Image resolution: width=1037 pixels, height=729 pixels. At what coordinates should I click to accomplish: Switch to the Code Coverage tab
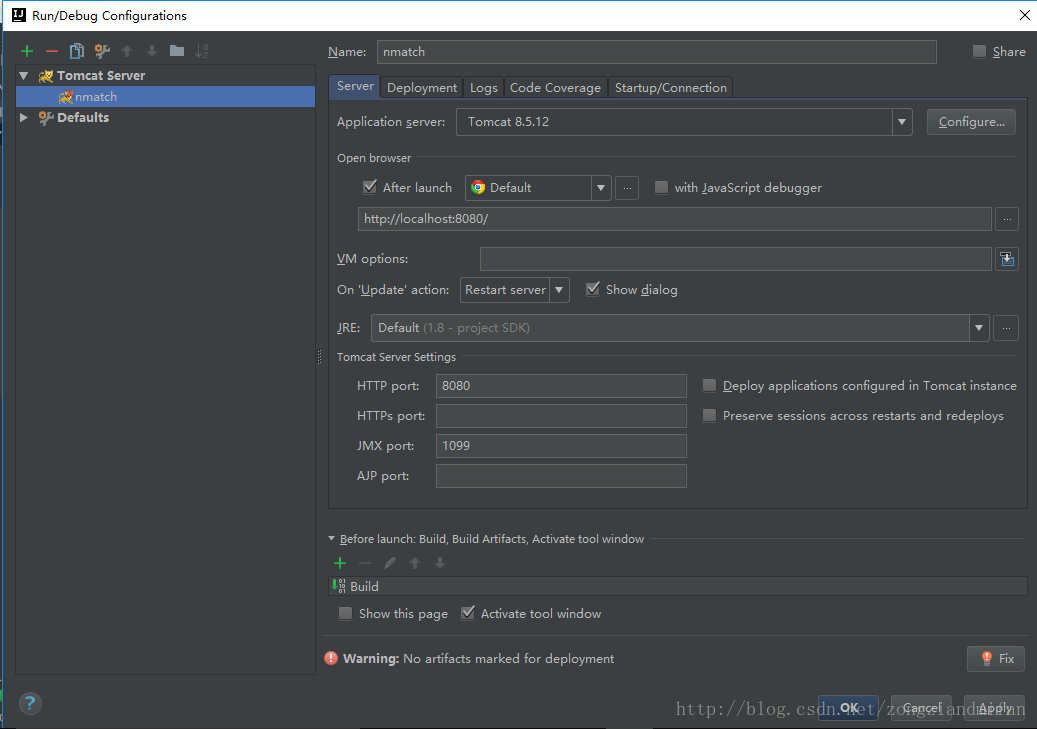click(x=555, y=87)
